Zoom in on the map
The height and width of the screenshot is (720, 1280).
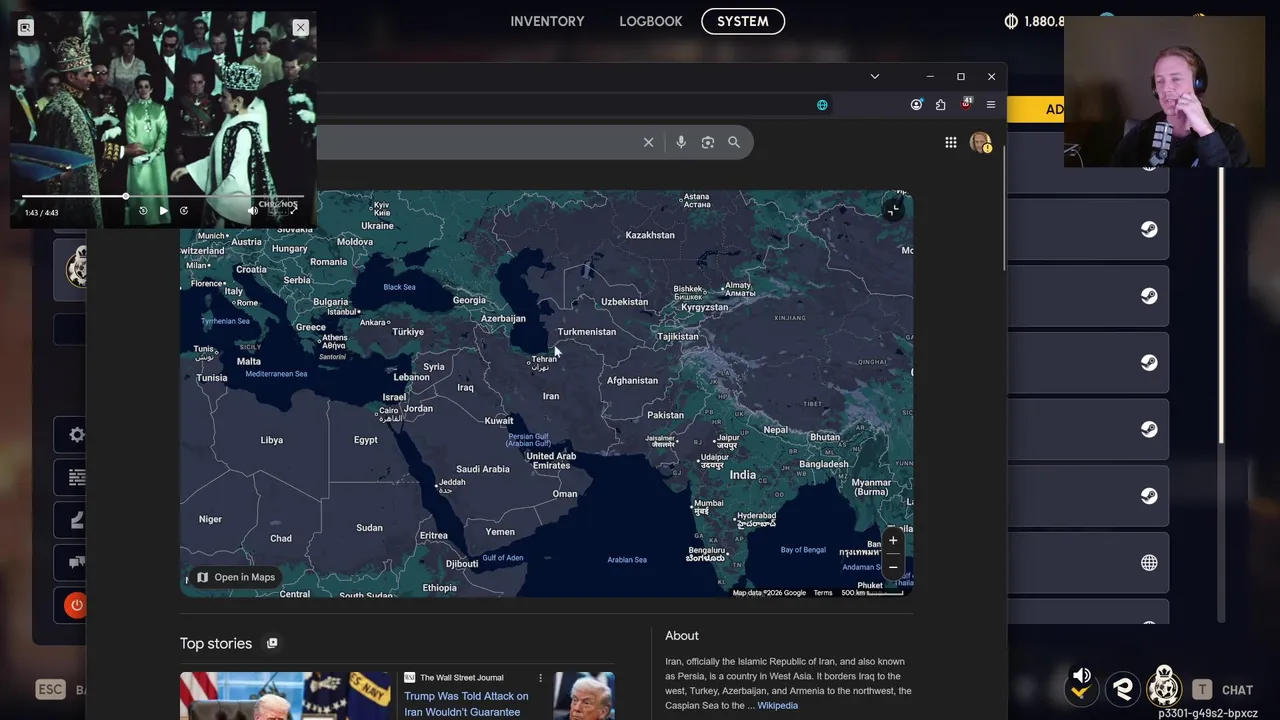pyautogui.click(x=893, y=541)
